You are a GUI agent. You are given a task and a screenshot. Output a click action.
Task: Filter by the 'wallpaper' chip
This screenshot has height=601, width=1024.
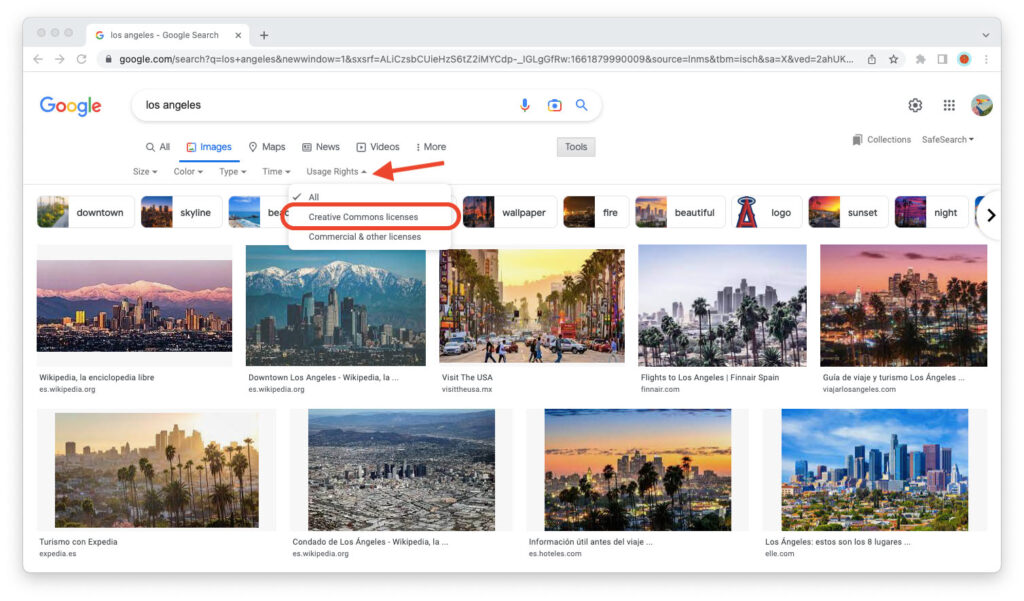(x=509, y=212)
